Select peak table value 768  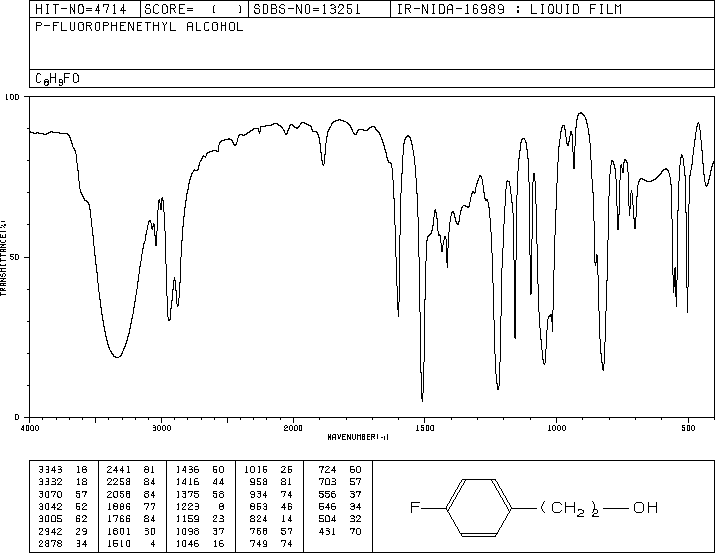point(259,532)
